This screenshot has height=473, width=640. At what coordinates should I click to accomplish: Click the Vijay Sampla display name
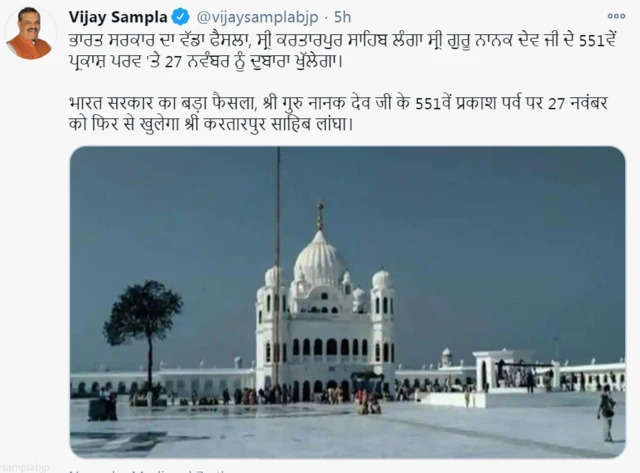[118, 17]
